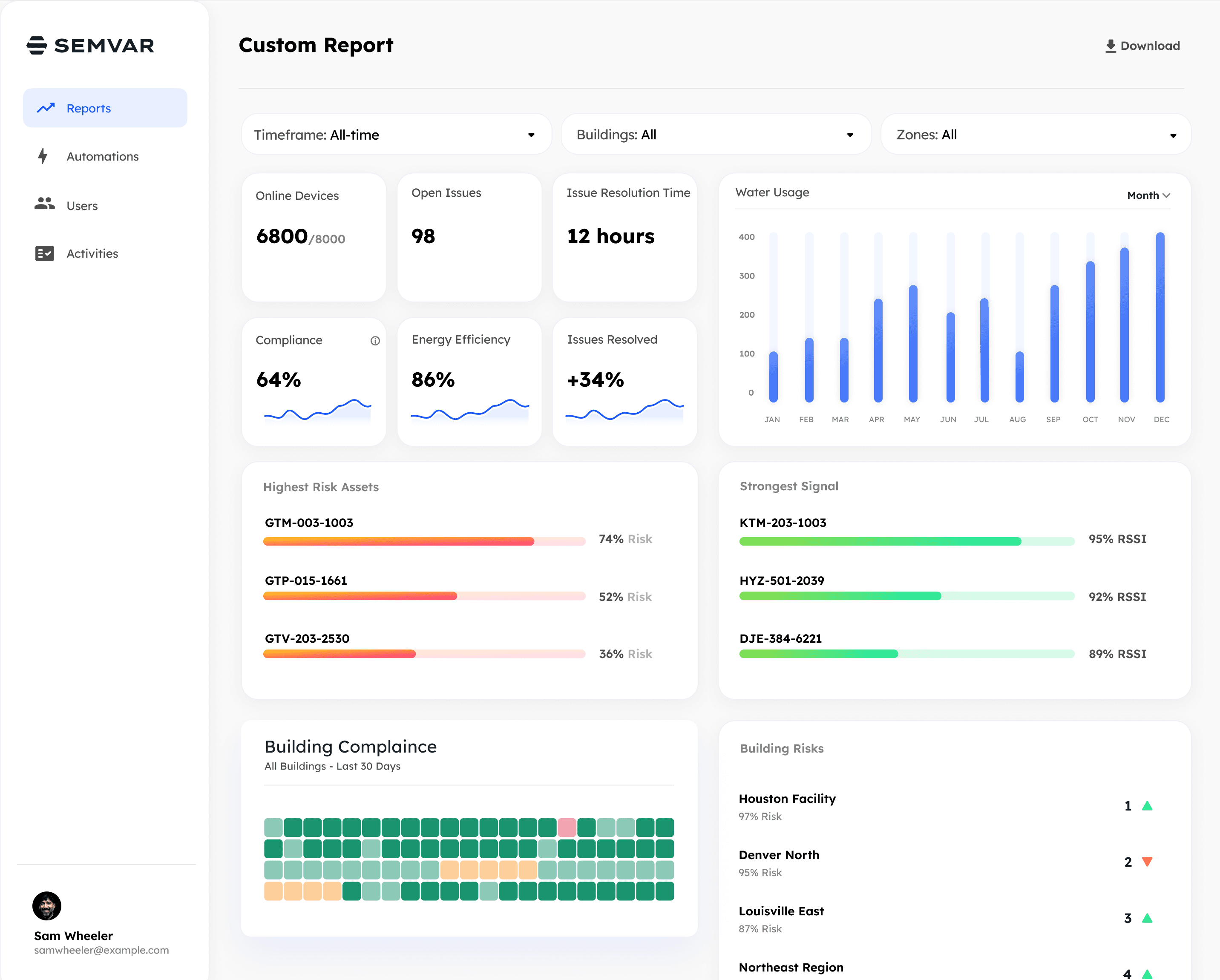Viewport: 1220px width, 980px height.
Task: Go to Automations in sidebar
Action: 102,157
